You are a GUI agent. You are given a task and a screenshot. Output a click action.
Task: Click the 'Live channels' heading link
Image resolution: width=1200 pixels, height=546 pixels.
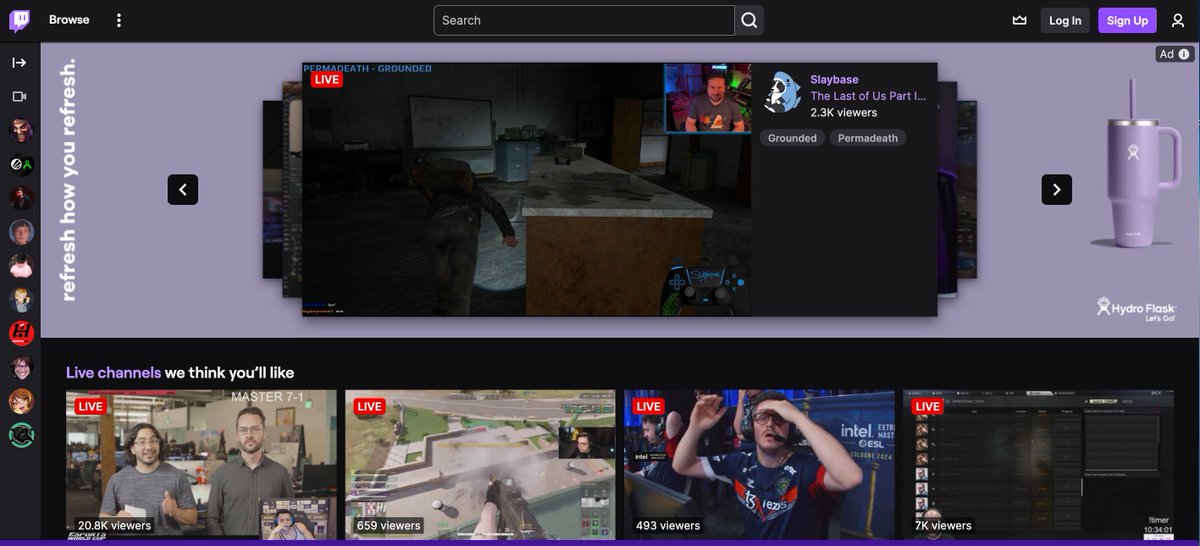113,373
